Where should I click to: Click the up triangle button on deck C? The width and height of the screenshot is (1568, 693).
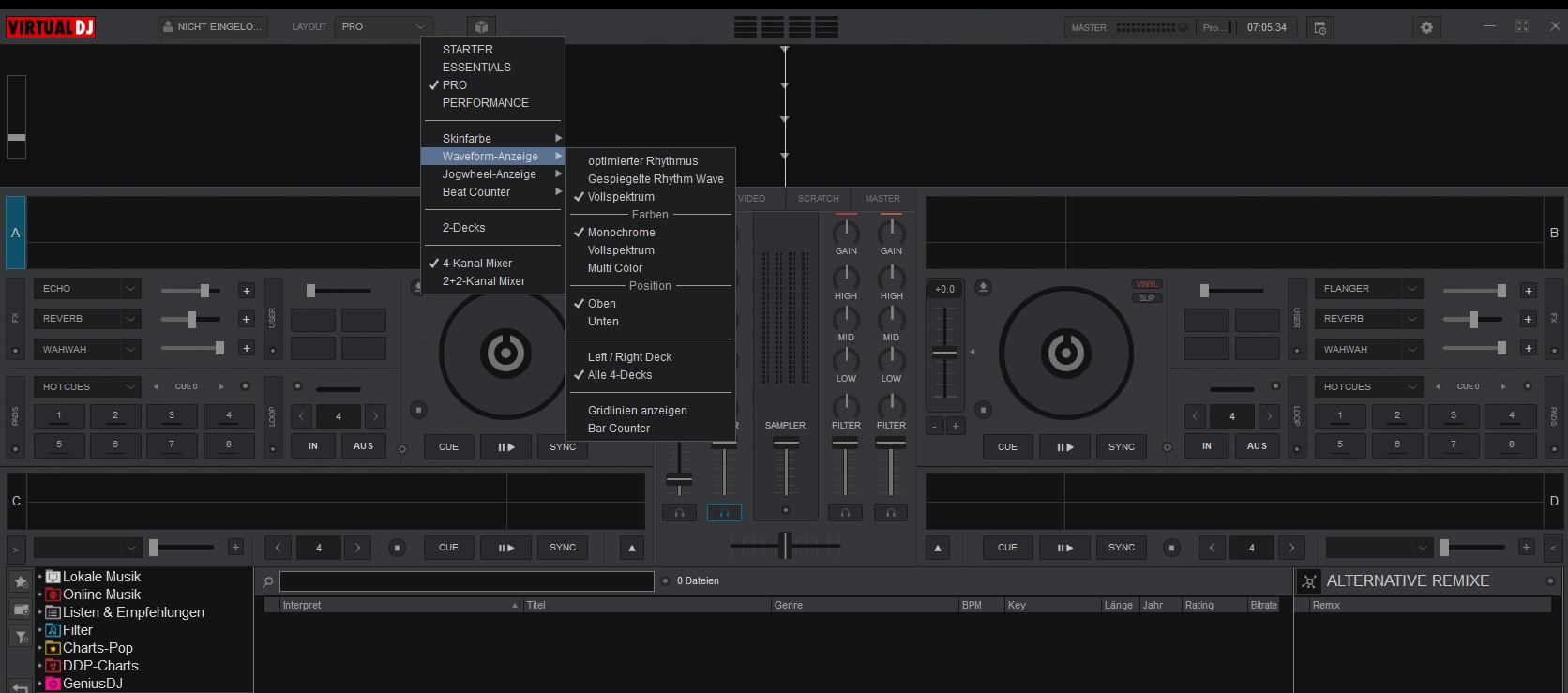[x=632, y=548]
